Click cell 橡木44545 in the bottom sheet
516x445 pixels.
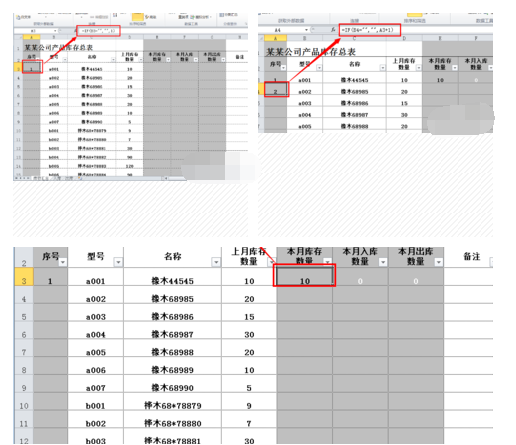172,277
